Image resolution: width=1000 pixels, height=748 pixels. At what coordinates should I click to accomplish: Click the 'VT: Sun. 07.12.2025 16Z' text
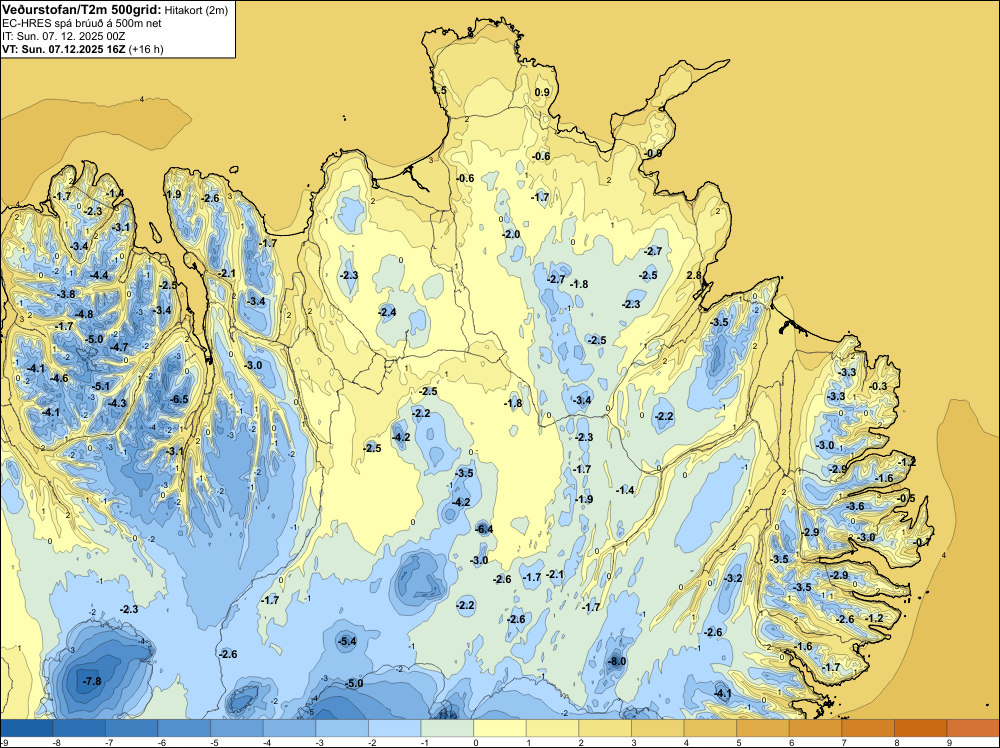64,49
